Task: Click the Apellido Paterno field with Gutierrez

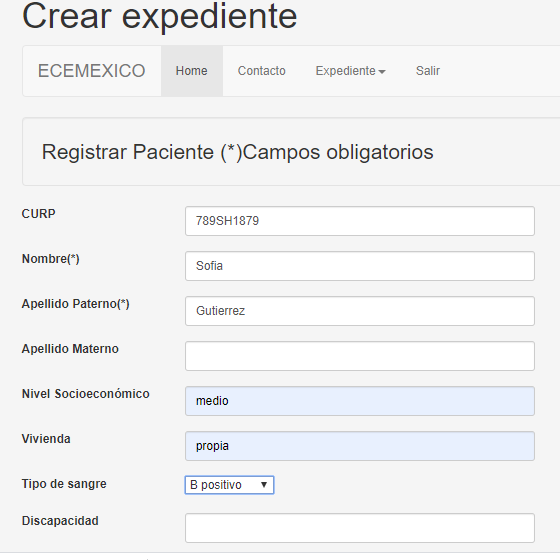Action: pos(360,311)
